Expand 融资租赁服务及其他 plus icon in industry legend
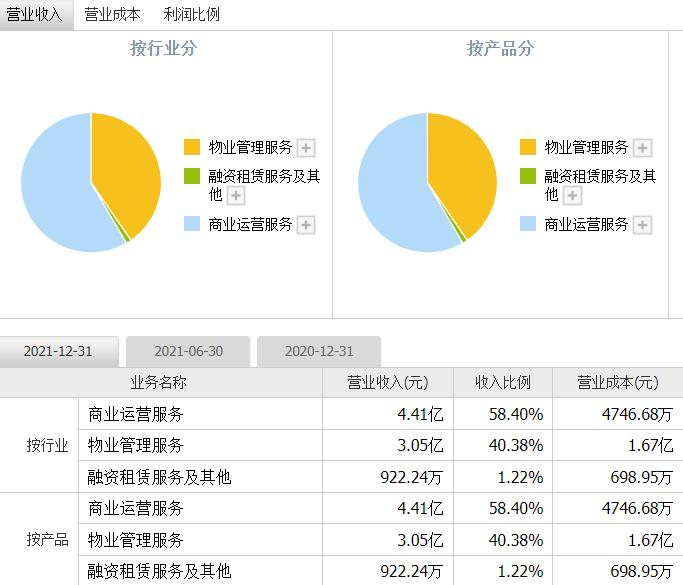Screen dimensions: 683x585 coord(236,196)
